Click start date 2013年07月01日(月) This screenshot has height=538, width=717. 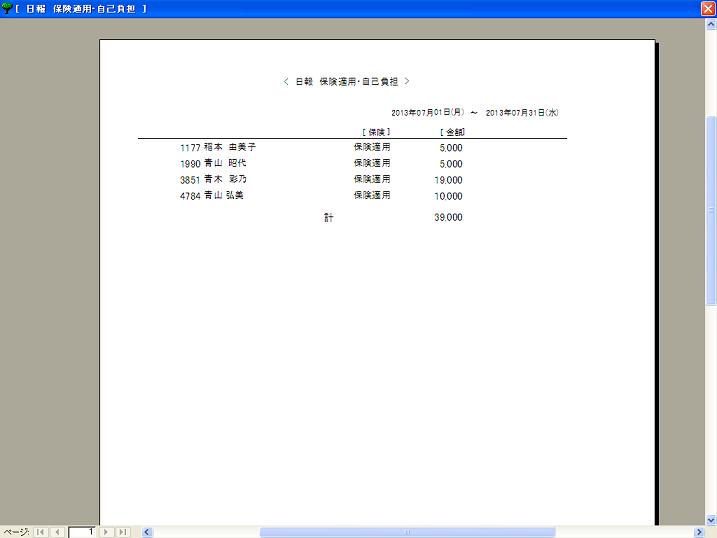428,112
